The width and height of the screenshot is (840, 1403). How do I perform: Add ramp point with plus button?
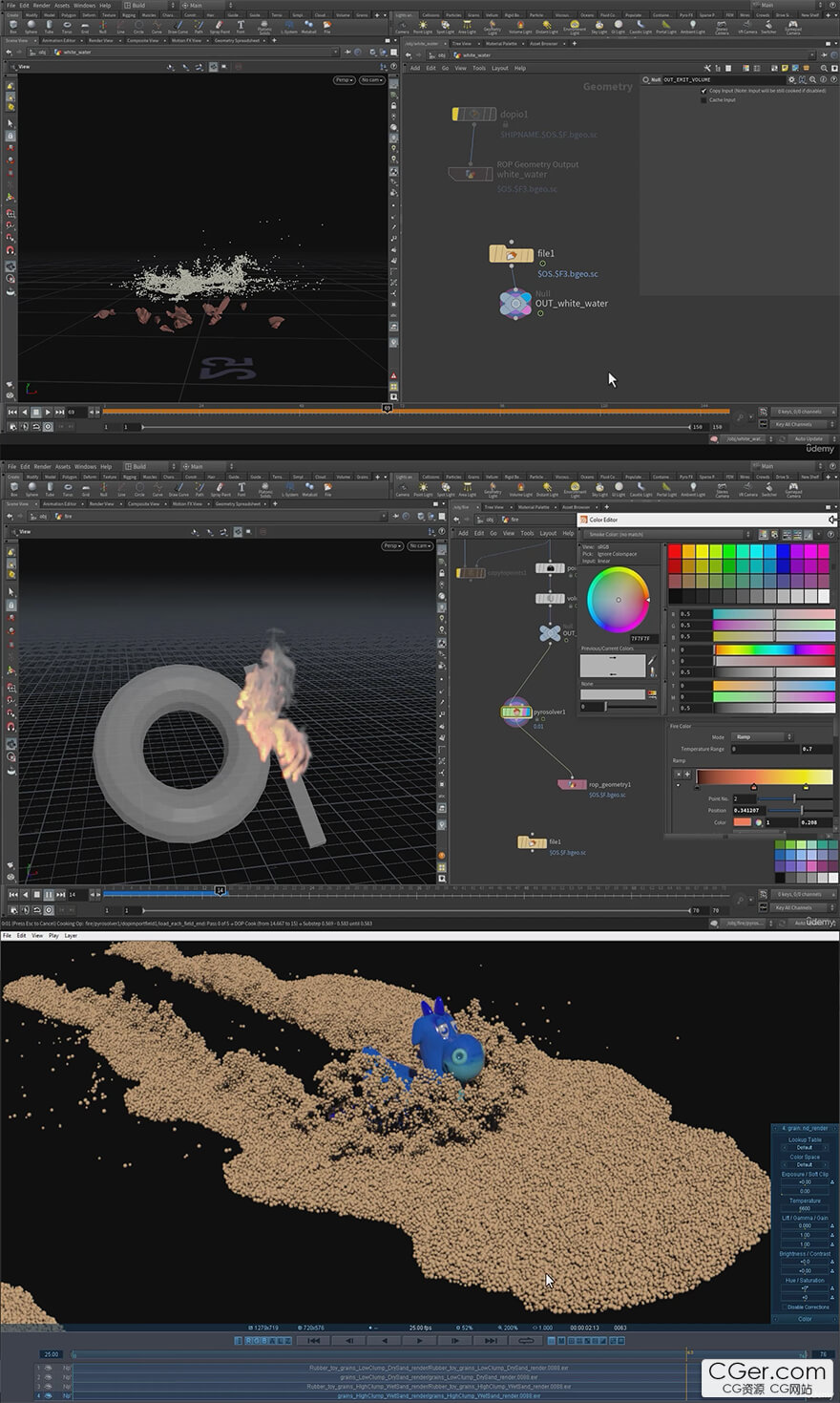tap(686, 774)
